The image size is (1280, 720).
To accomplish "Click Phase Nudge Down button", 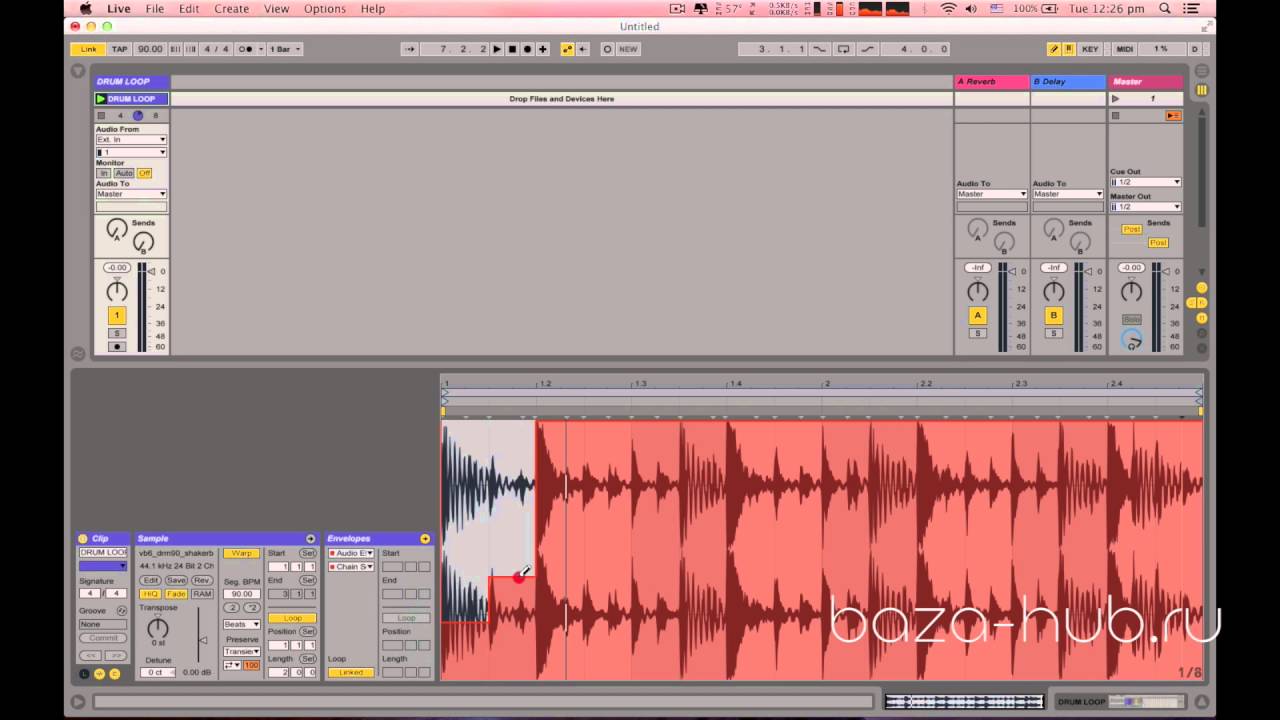I will (x=176, y=49).
